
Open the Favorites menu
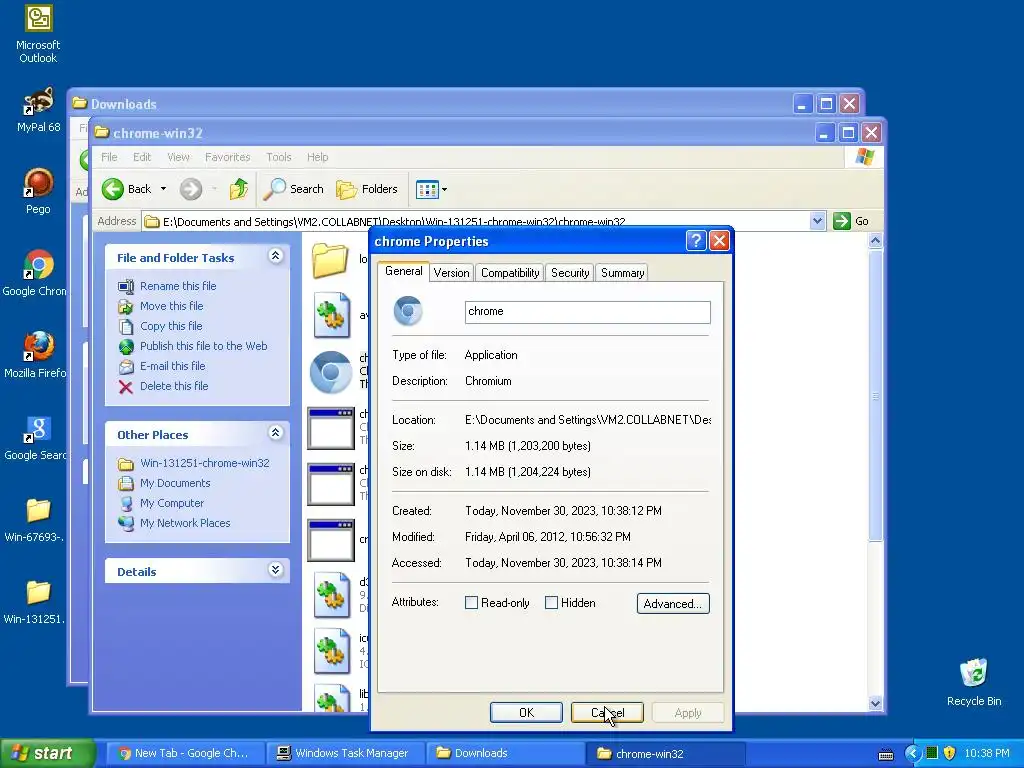(227, 157)
